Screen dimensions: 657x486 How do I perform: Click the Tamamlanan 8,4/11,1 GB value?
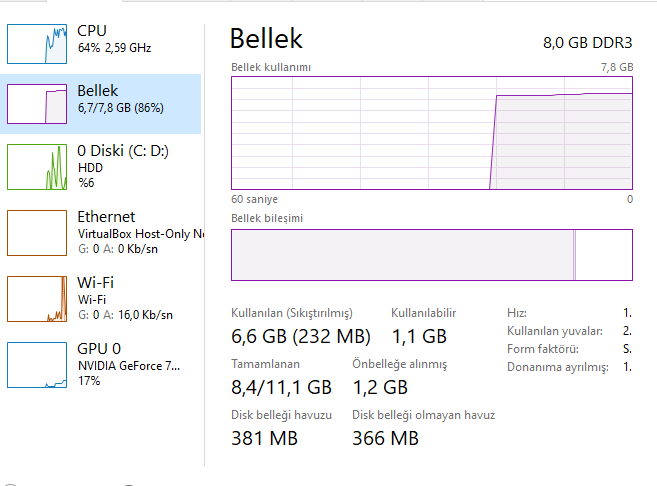[x=281, y=387]
